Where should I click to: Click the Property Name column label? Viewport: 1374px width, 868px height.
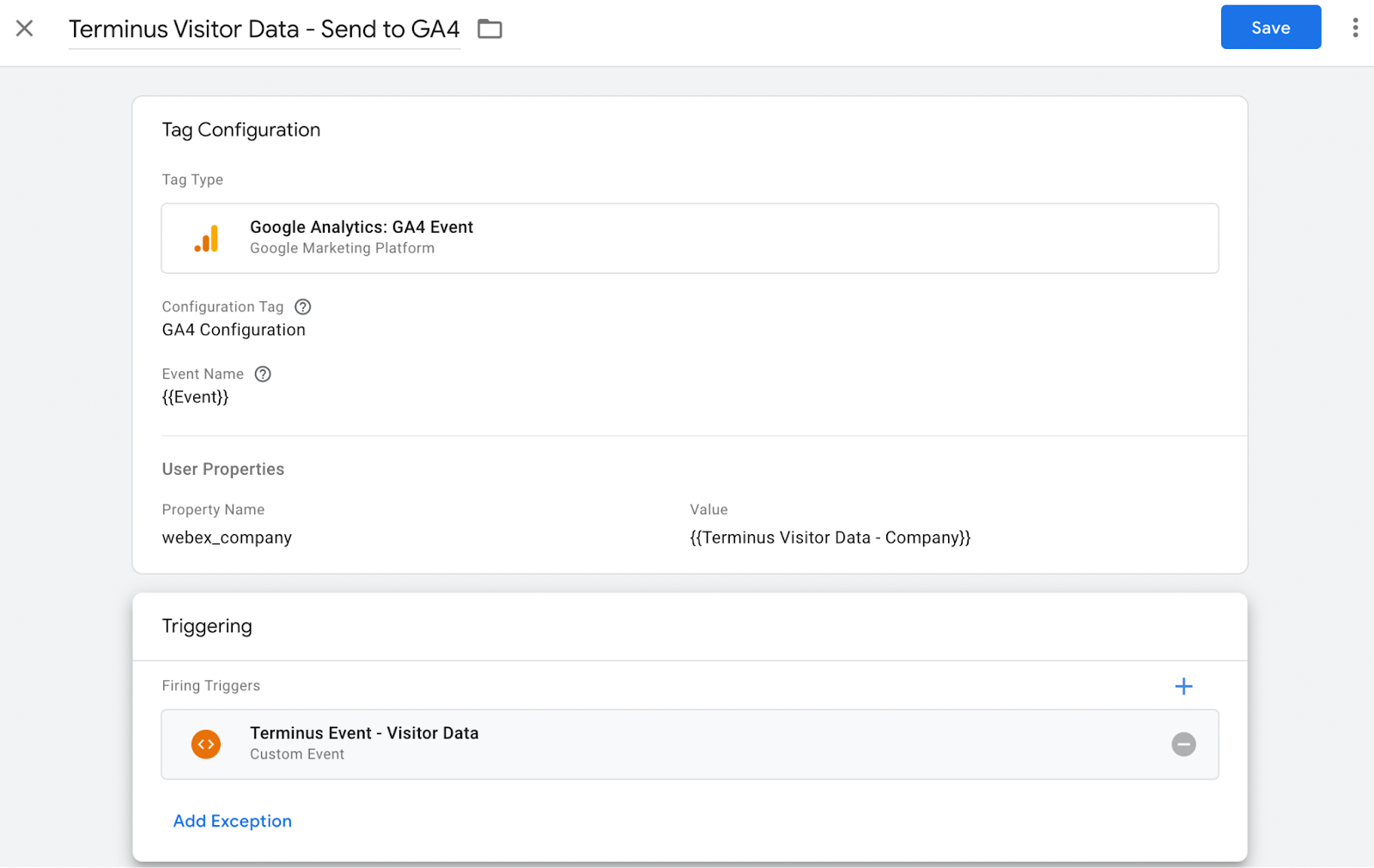point(213,509)
